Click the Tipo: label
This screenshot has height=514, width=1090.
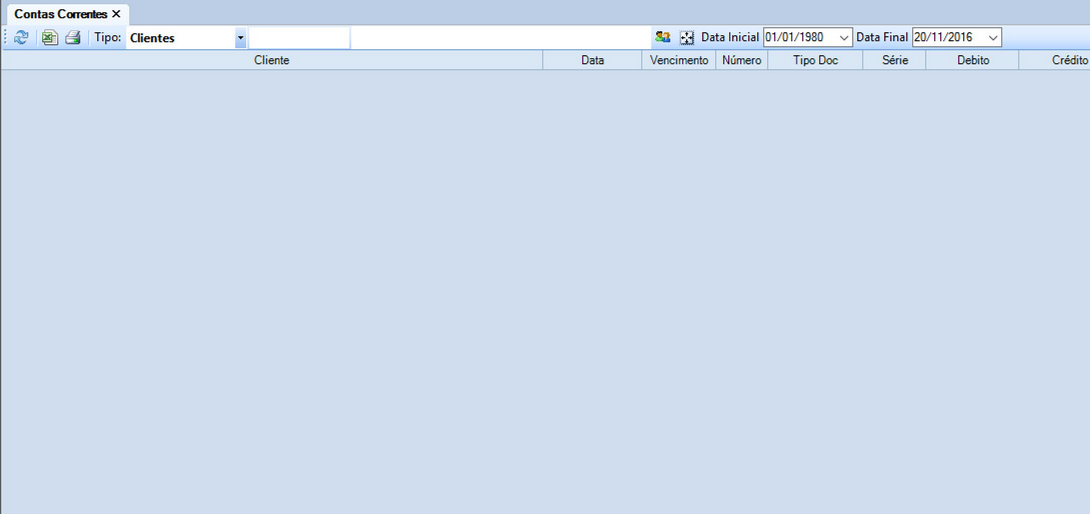pyautogui.click(x=108, y=38)
